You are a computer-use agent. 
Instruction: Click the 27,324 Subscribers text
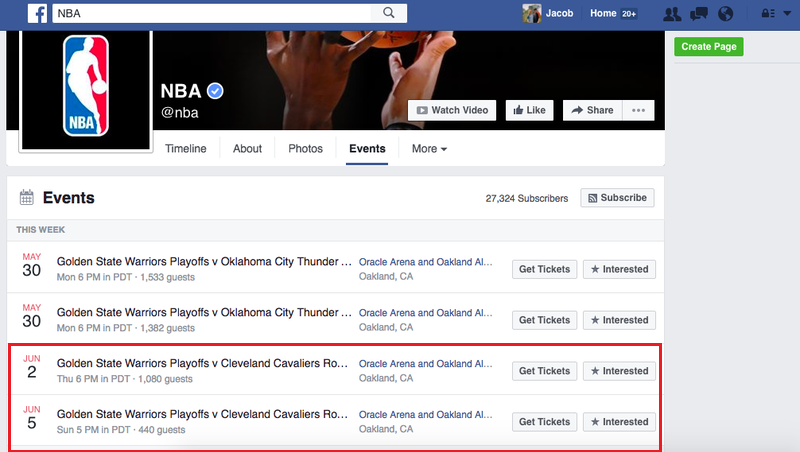point(527,198)
